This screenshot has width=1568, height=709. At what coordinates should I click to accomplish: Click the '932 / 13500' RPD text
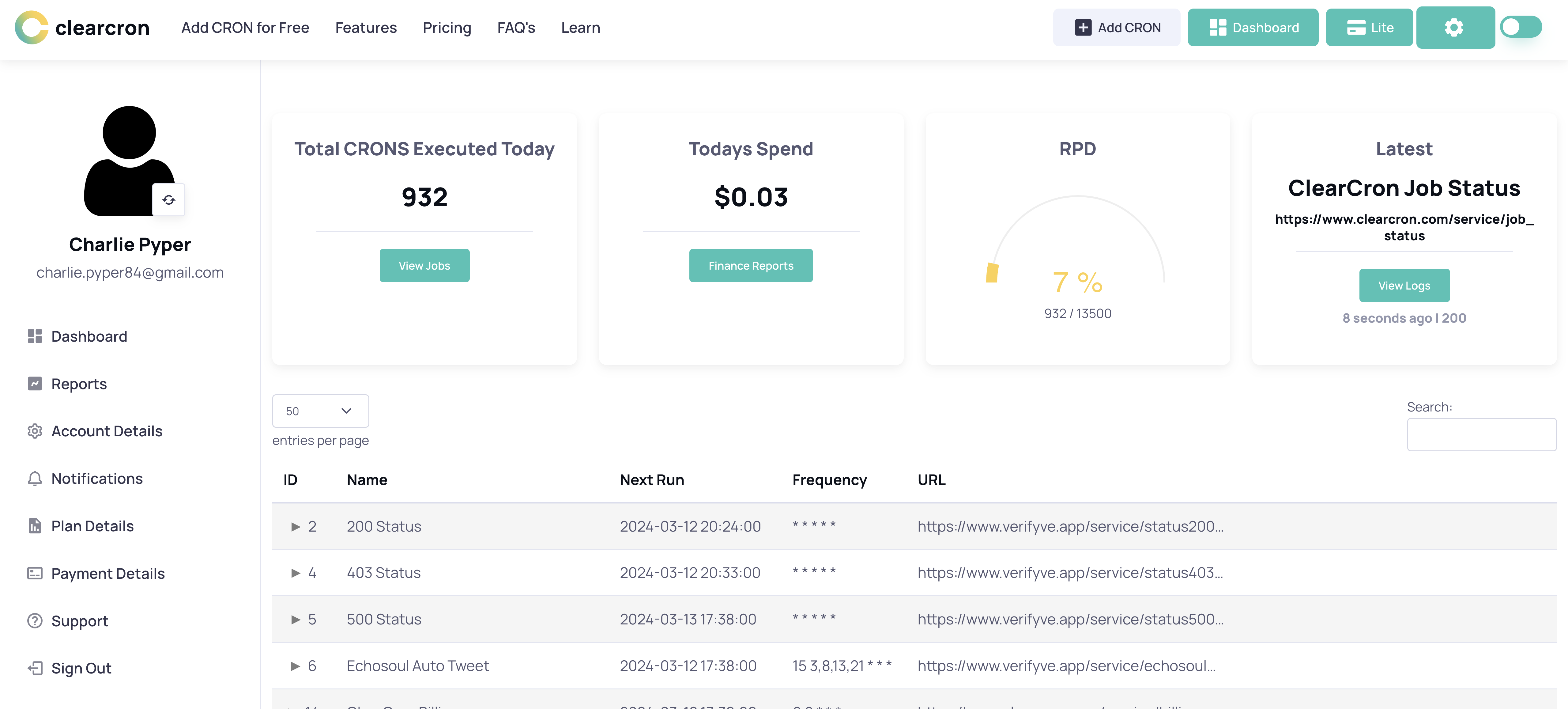(1077, 313)
